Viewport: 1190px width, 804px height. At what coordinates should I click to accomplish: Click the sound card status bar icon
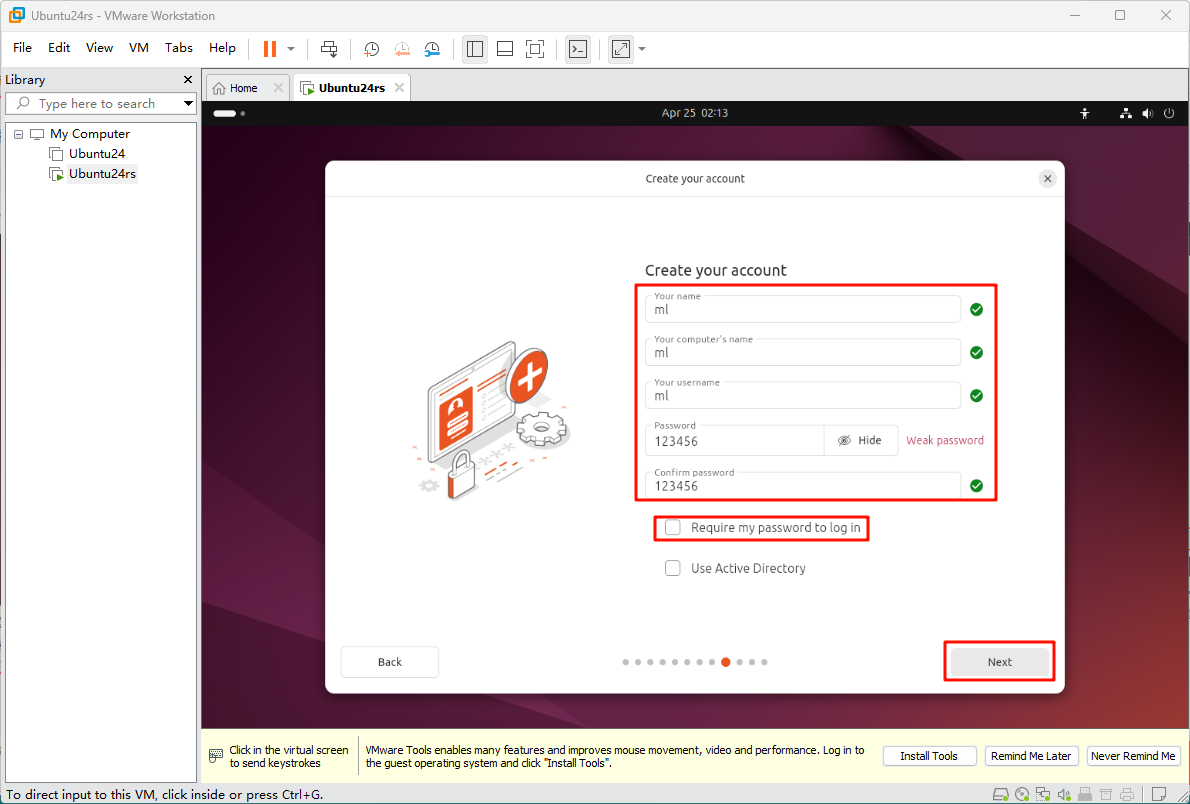(x=1065, y=795)
